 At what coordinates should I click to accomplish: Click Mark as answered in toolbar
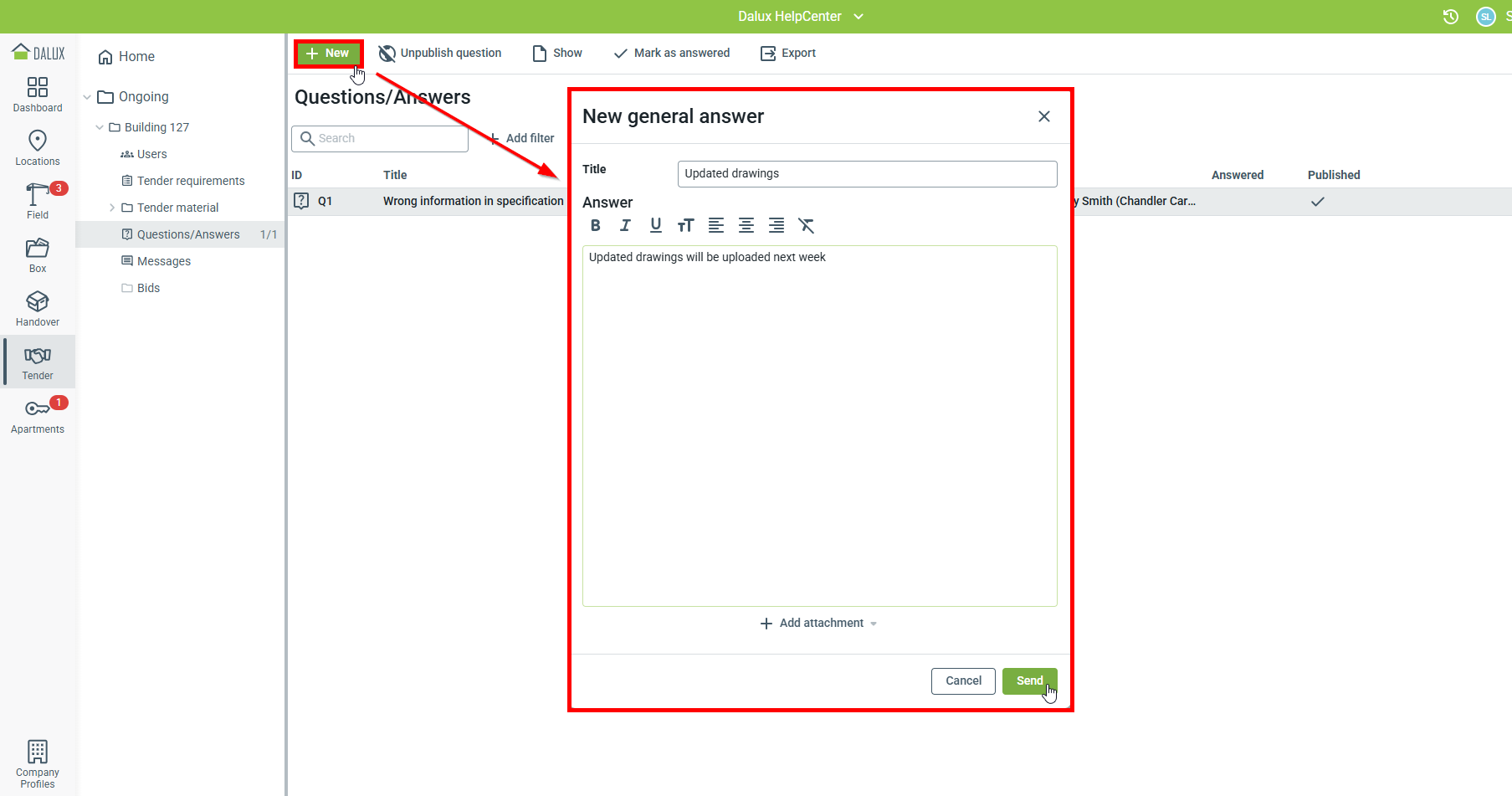[x=671, y=53]
